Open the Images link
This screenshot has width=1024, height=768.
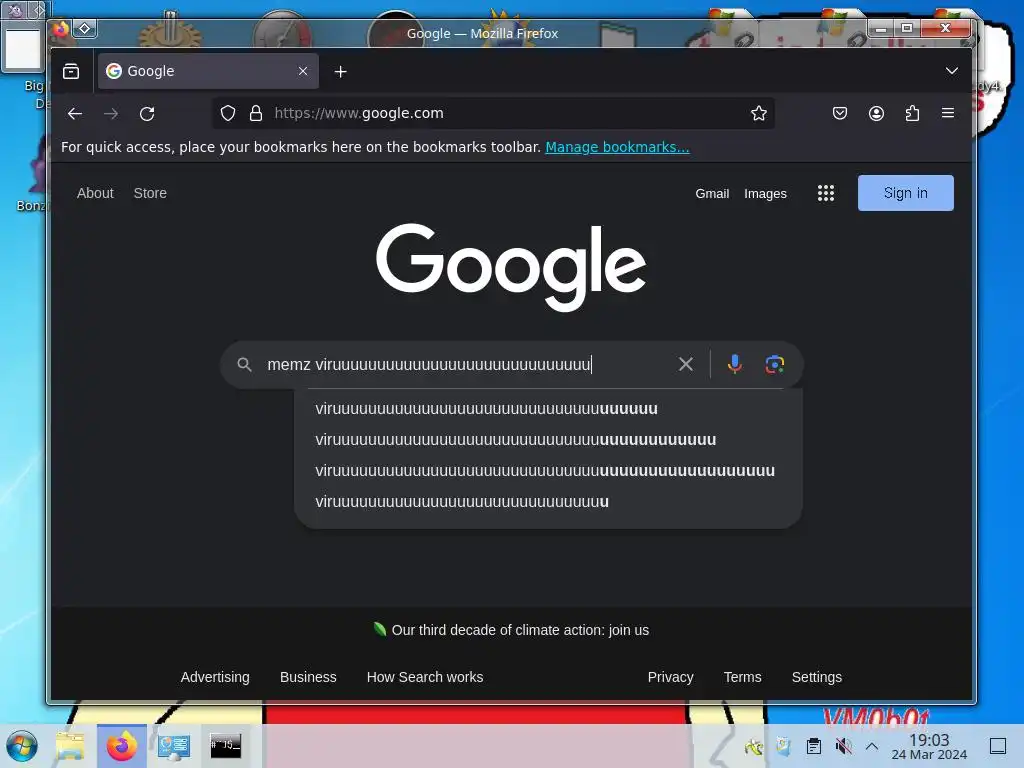point(765,193)
